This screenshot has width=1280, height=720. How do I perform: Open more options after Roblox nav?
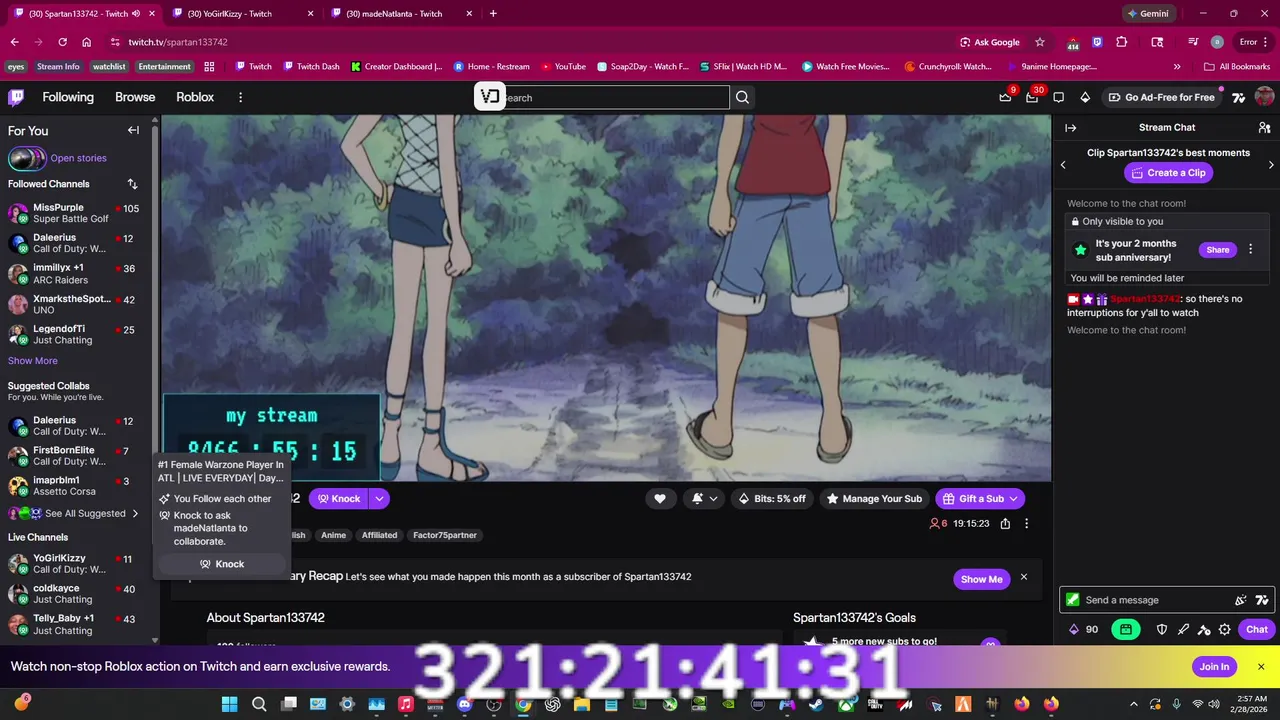(x=240, y=97)
